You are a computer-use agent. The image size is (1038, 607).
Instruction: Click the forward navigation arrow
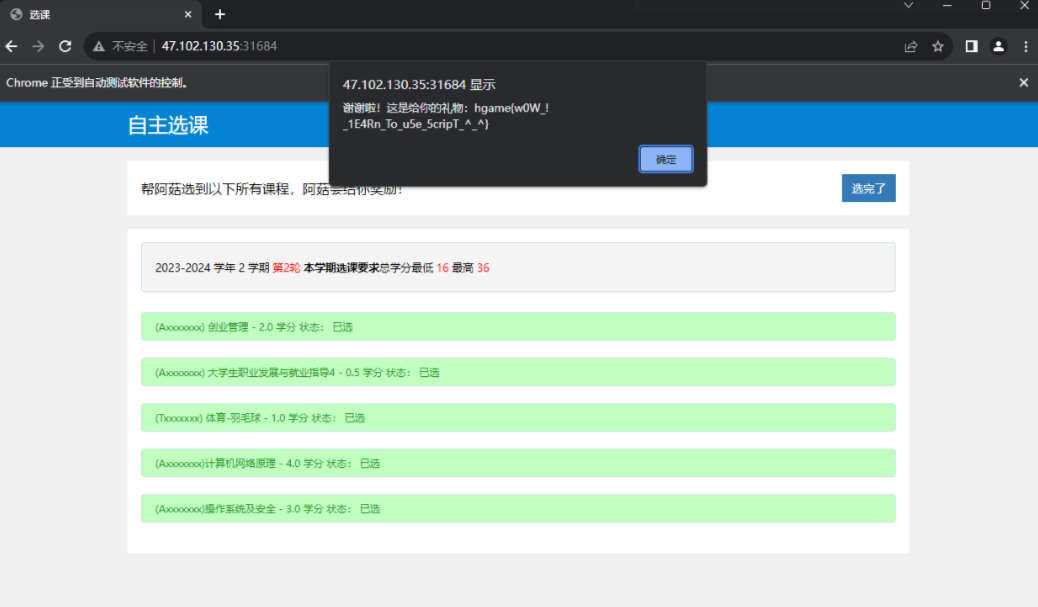(x=38, y=46)
